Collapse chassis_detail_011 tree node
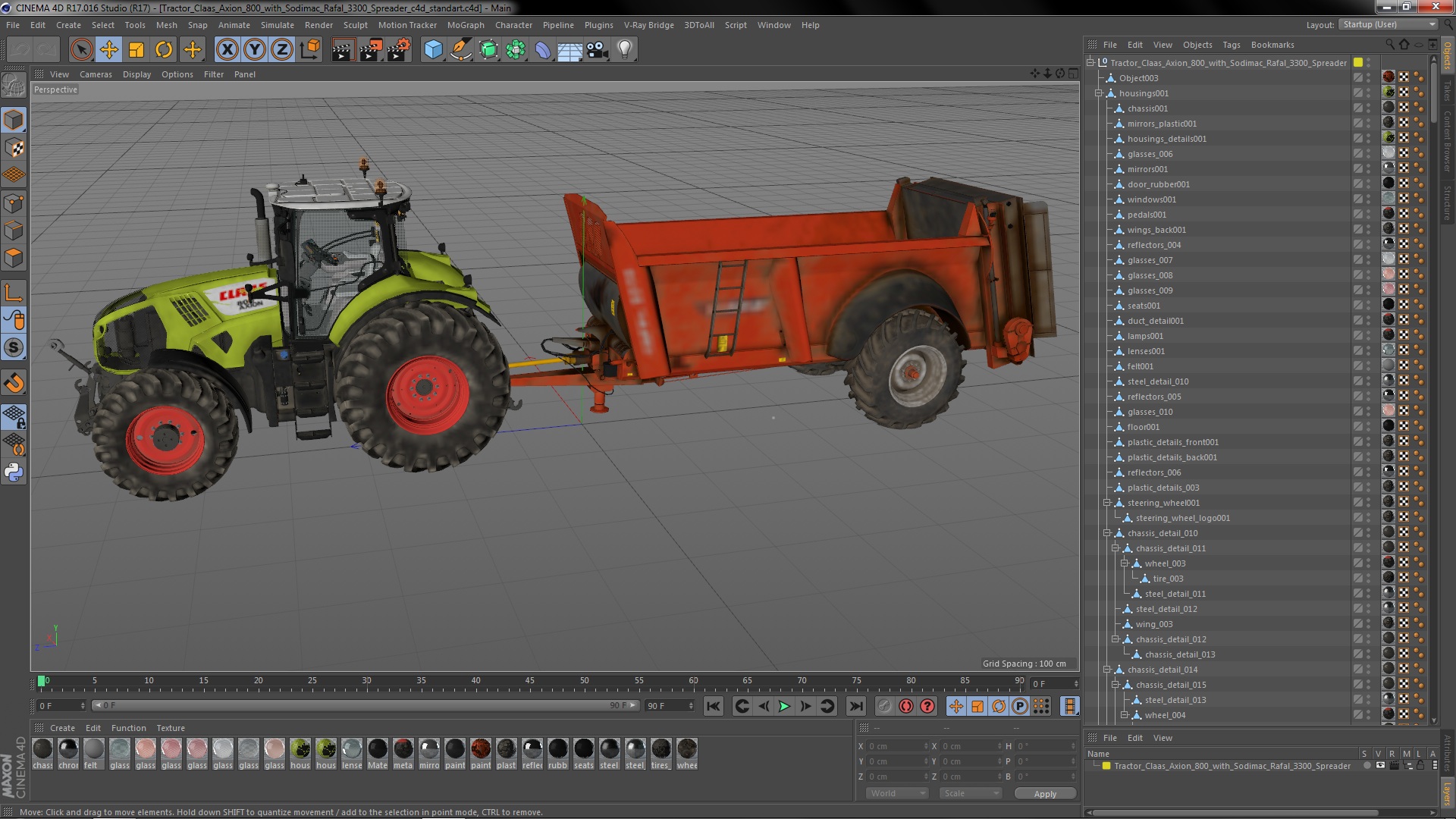The width and height of the screenshot is (1456, 819). 1116,548
